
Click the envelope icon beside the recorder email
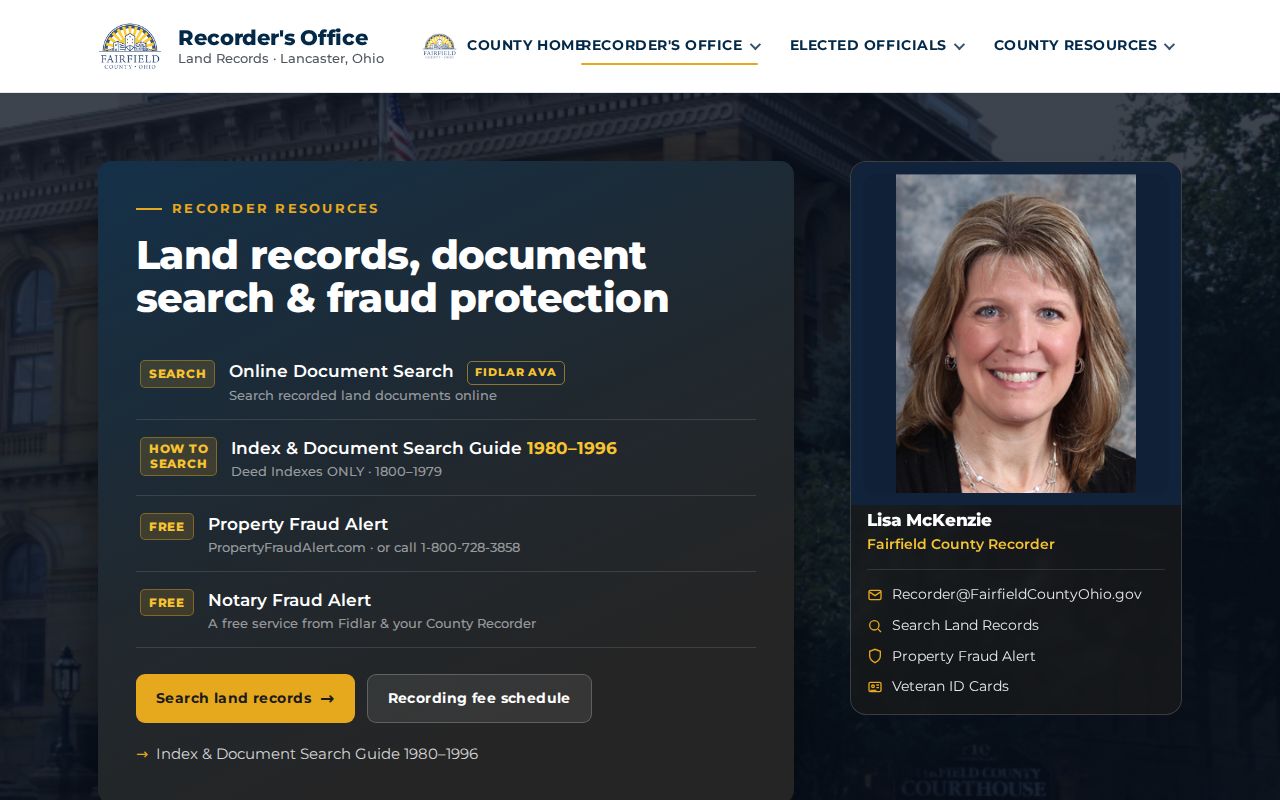(875, 595)
